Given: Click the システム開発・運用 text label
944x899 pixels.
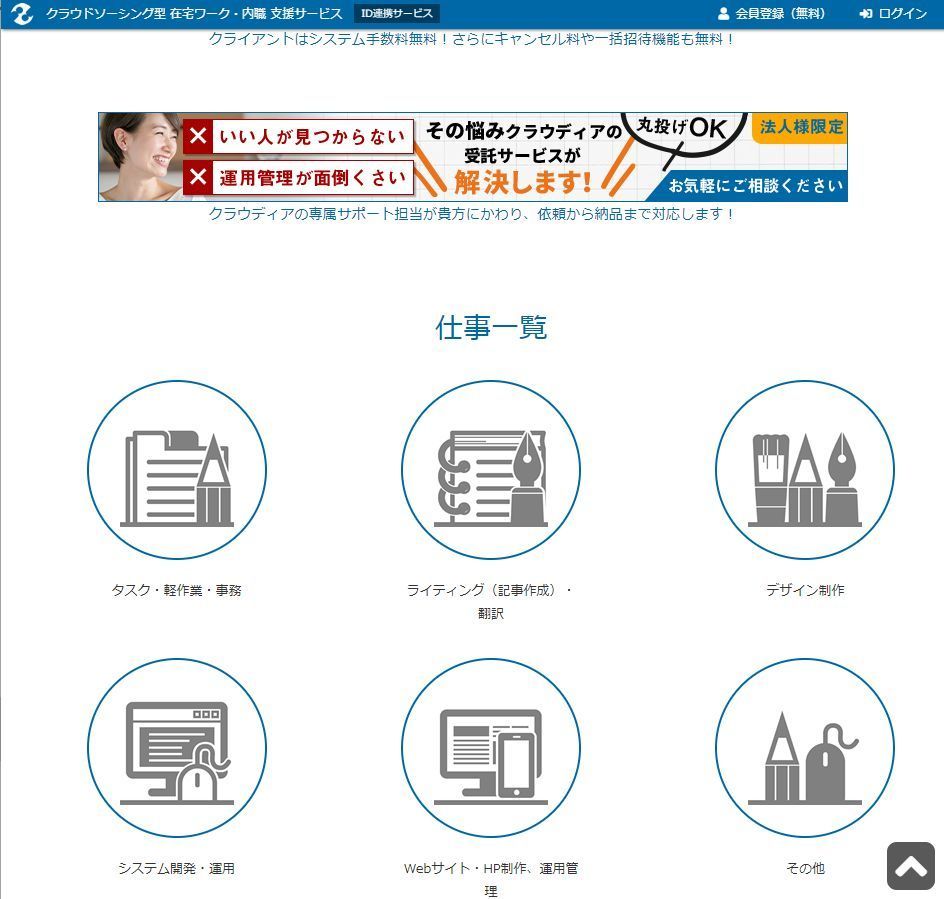Looking at the screenshot, I should pos(176,868).
